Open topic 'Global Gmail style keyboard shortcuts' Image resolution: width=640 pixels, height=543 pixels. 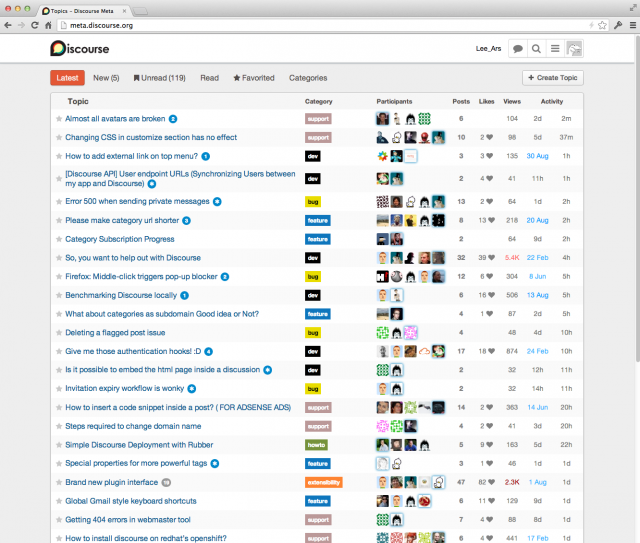pos(131,501)
